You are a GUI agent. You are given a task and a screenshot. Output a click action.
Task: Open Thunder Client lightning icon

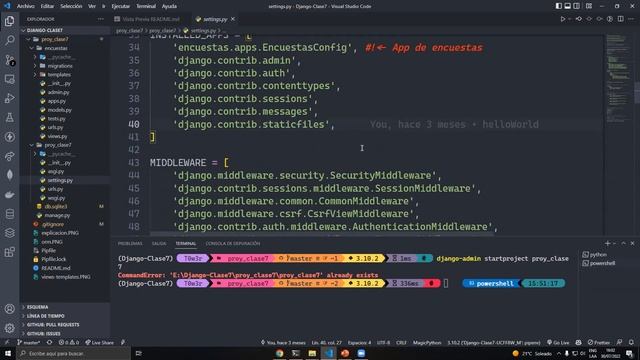pos(9,137)
